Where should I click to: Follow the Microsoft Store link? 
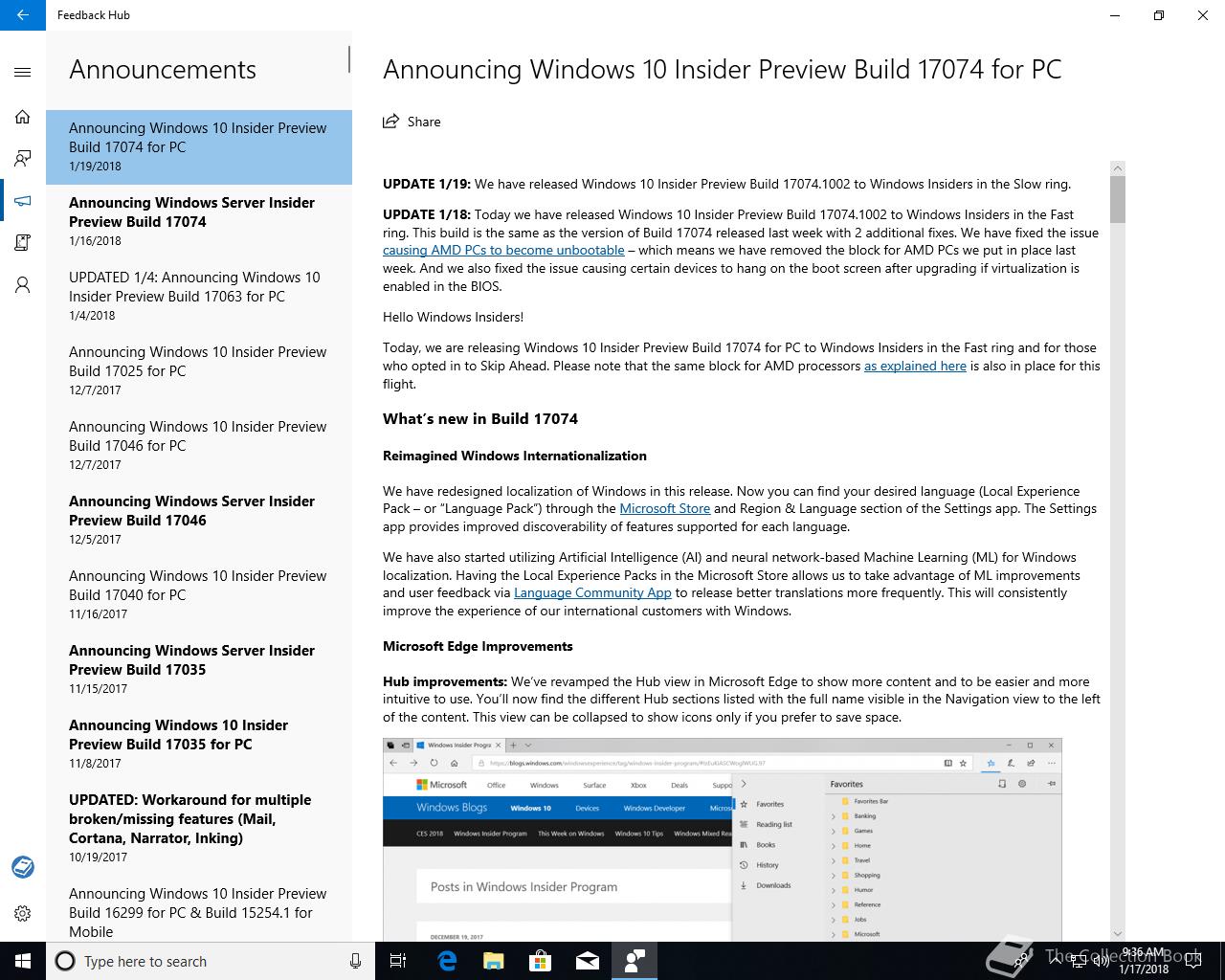665,508
